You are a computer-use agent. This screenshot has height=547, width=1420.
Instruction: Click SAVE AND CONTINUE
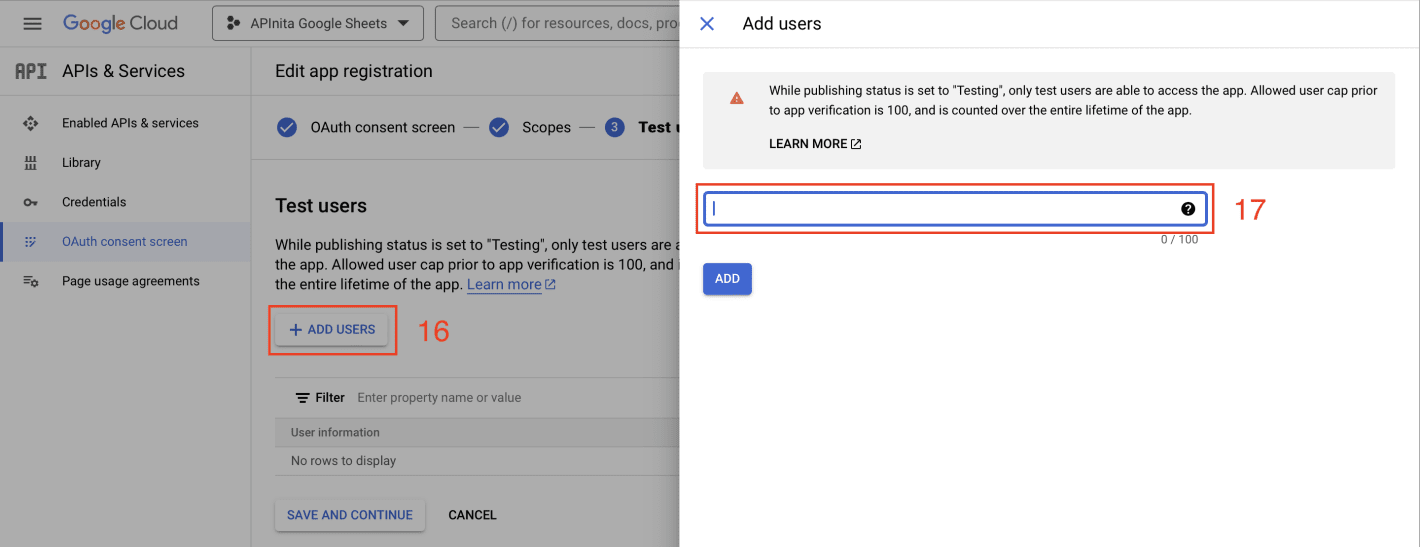click(x=350, y=515)
